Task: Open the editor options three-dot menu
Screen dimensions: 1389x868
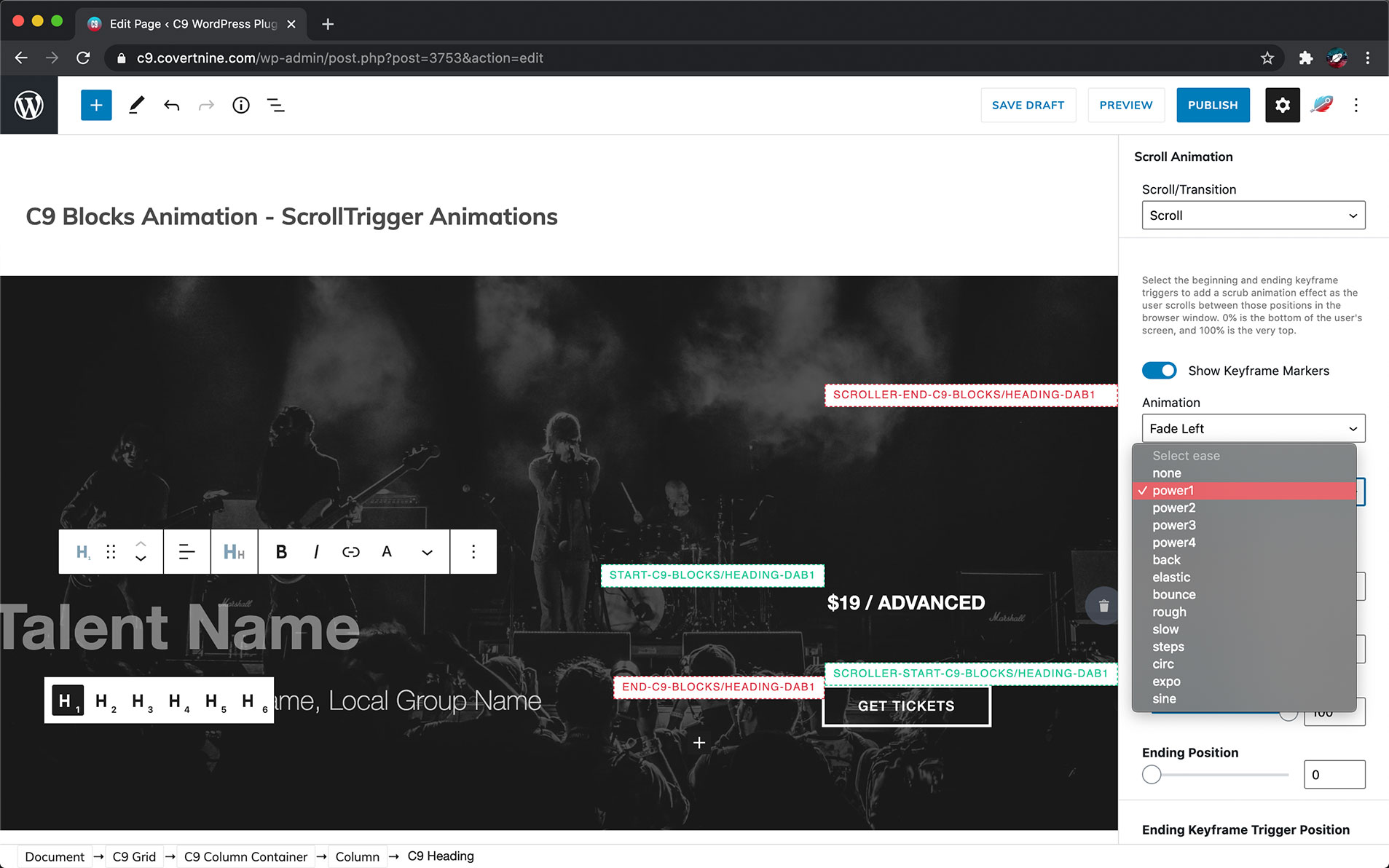Action: pyautogui.click(x=1356, y=105)
